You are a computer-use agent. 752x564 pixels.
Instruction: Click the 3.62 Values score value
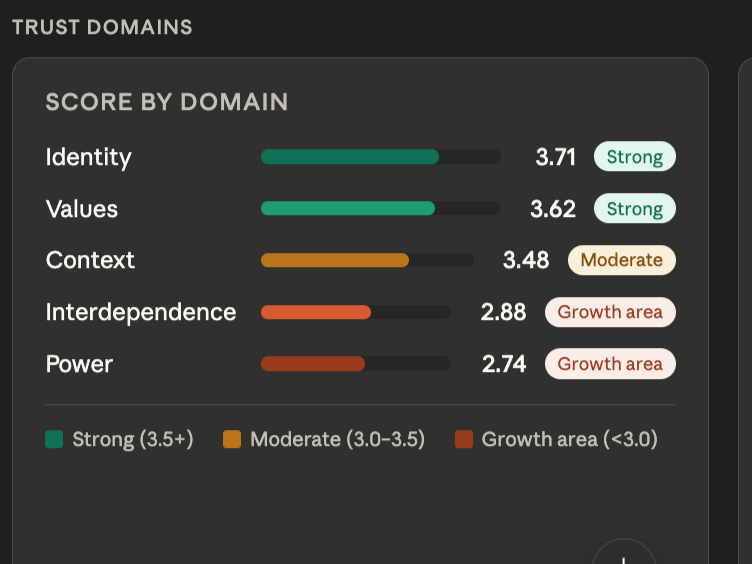pyautogui.click(x=553, y=209)
